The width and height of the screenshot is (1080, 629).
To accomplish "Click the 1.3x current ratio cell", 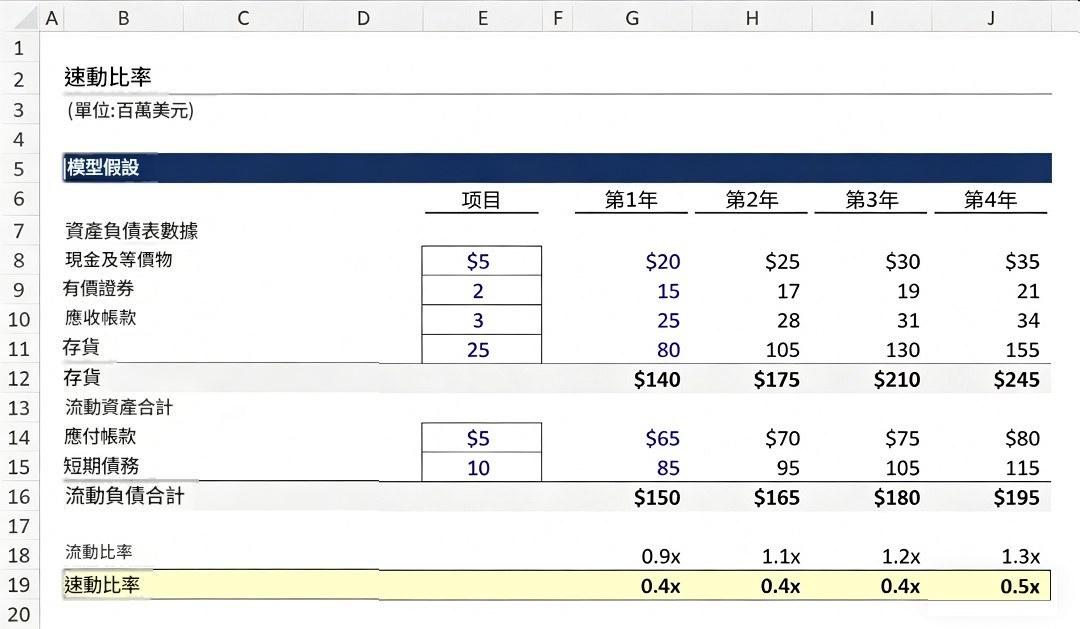I will pyautogui.click(x=1021, y=557).
